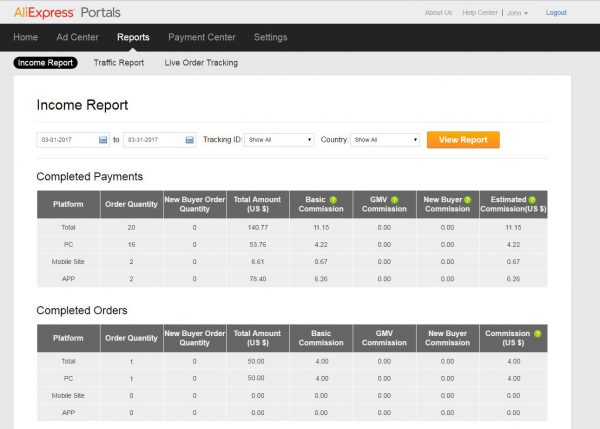Click Income Report page title

pos(82,105)
